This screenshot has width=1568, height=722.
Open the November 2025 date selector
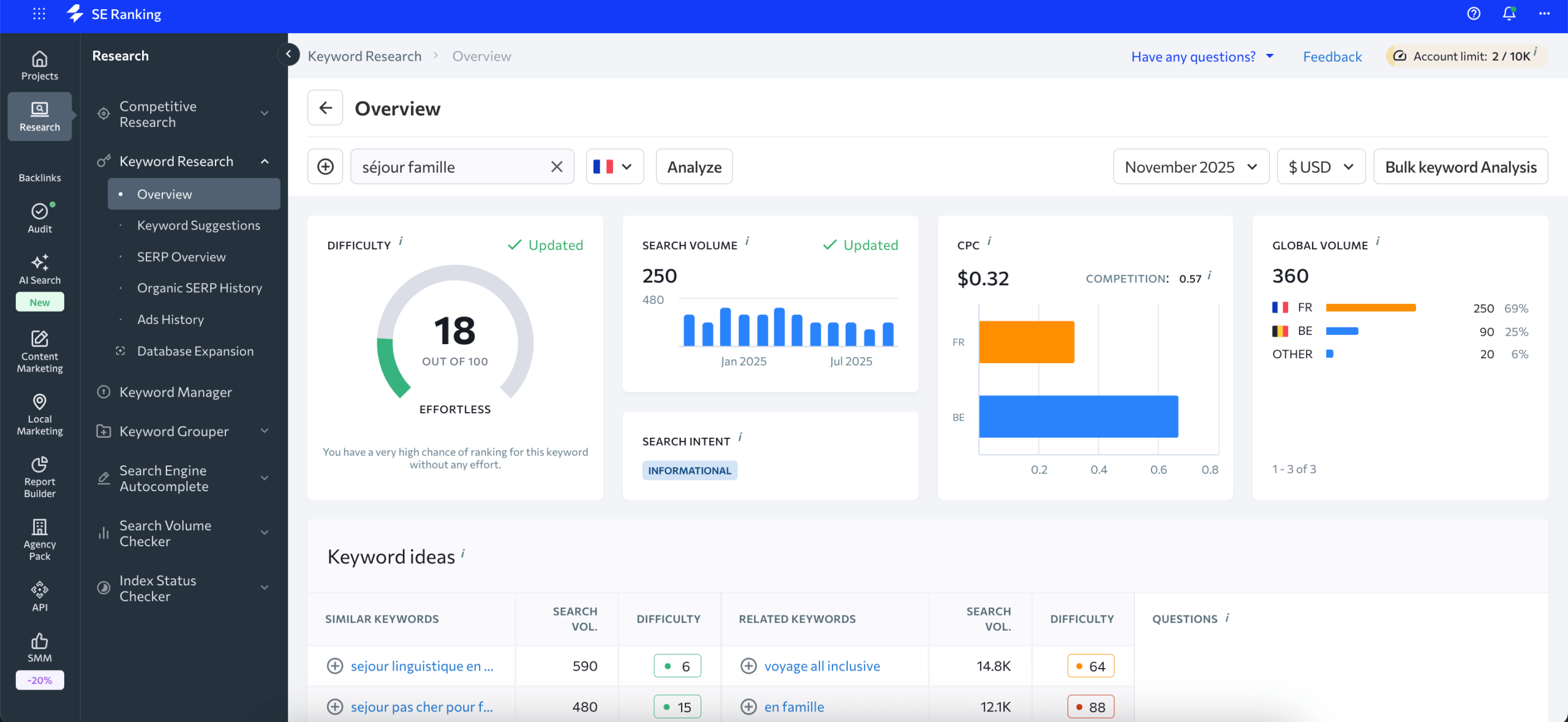click(1190, 166)
